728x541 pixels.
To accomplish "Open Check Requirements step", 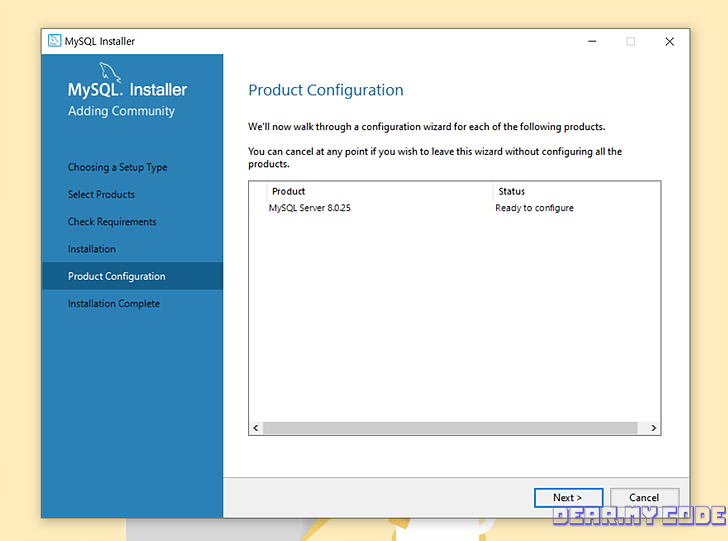I will (112, 222).
